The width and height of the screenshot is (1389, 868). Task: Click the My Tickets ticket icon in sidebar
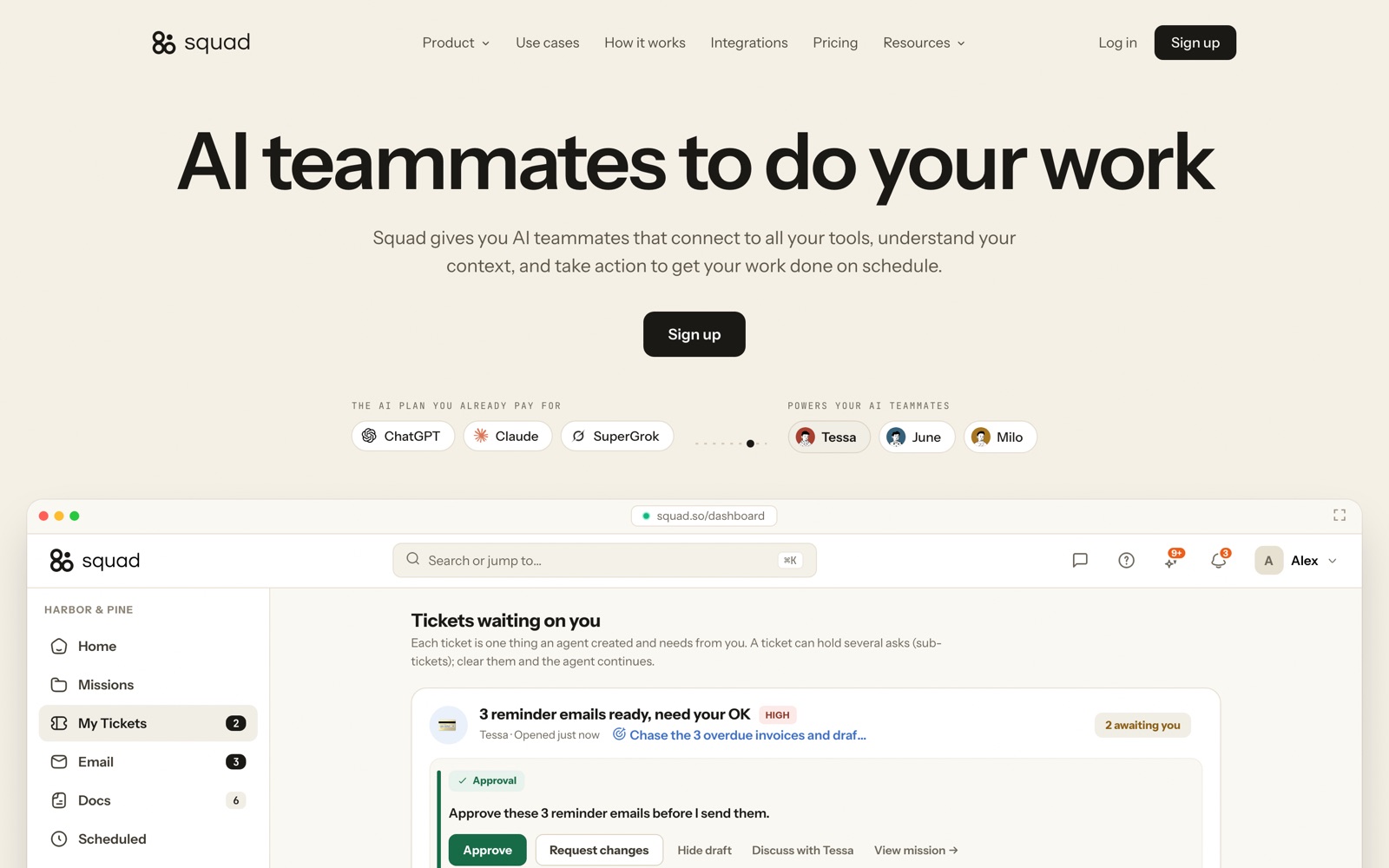point(59,723)
